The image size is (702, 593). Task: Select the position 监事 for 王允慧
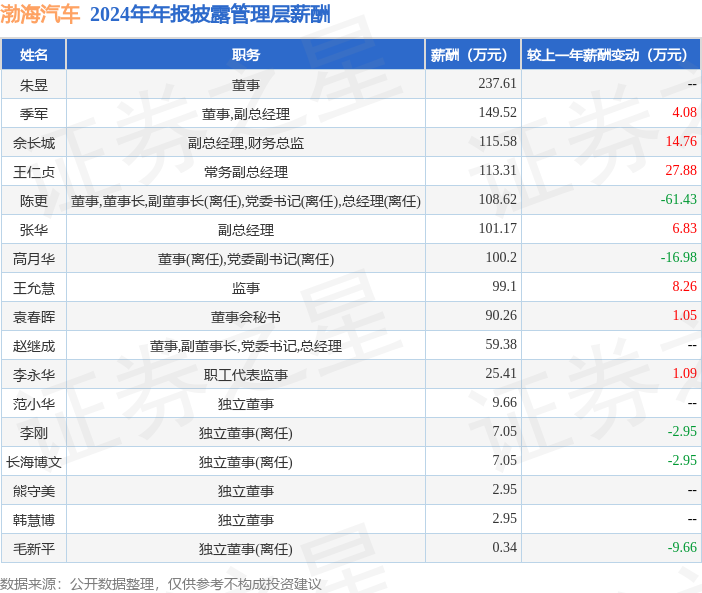(x=246, y=288)
